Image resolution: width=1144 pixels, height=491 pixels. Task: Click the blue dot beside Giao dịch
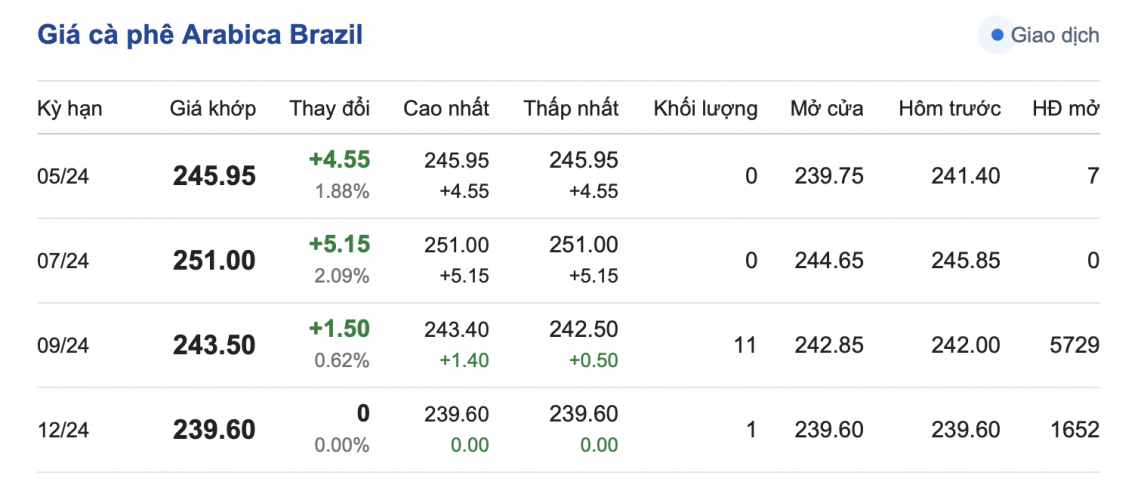point(996,36)
